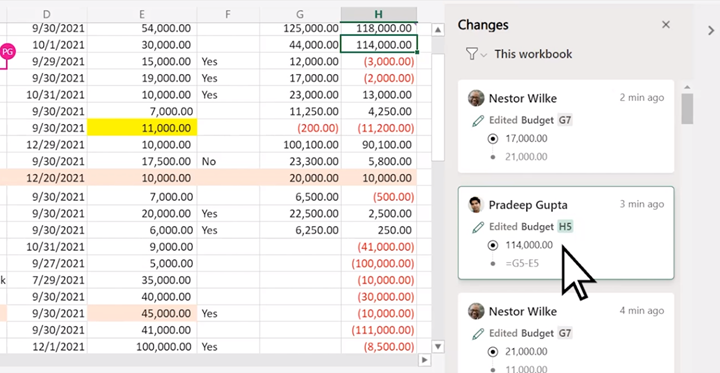Click the previous value 21,000.00 on 2 min card

point(526,157)
